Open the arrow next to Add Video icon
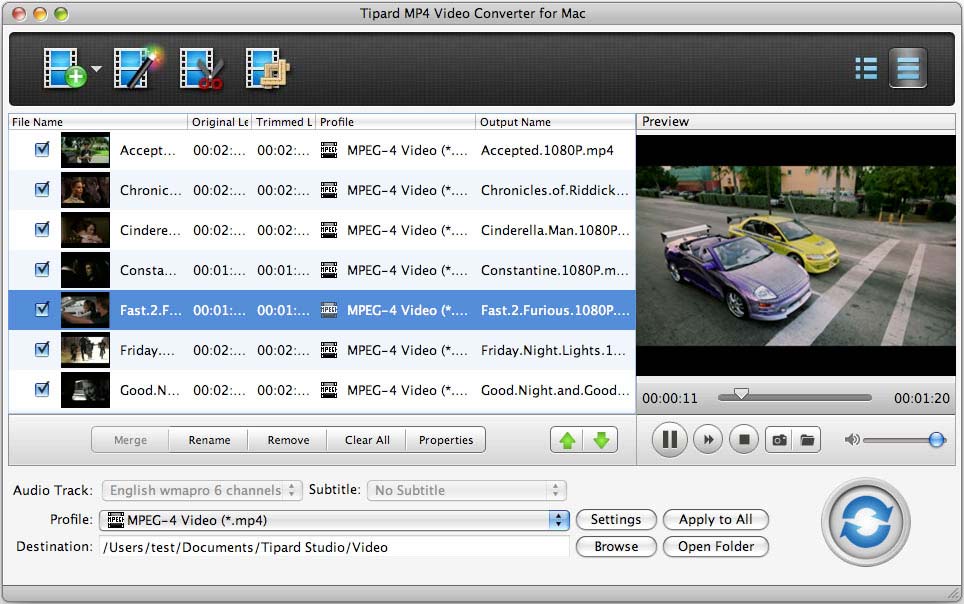The width and height of the screenshot is (964, 604). click(x=95, y=68)
